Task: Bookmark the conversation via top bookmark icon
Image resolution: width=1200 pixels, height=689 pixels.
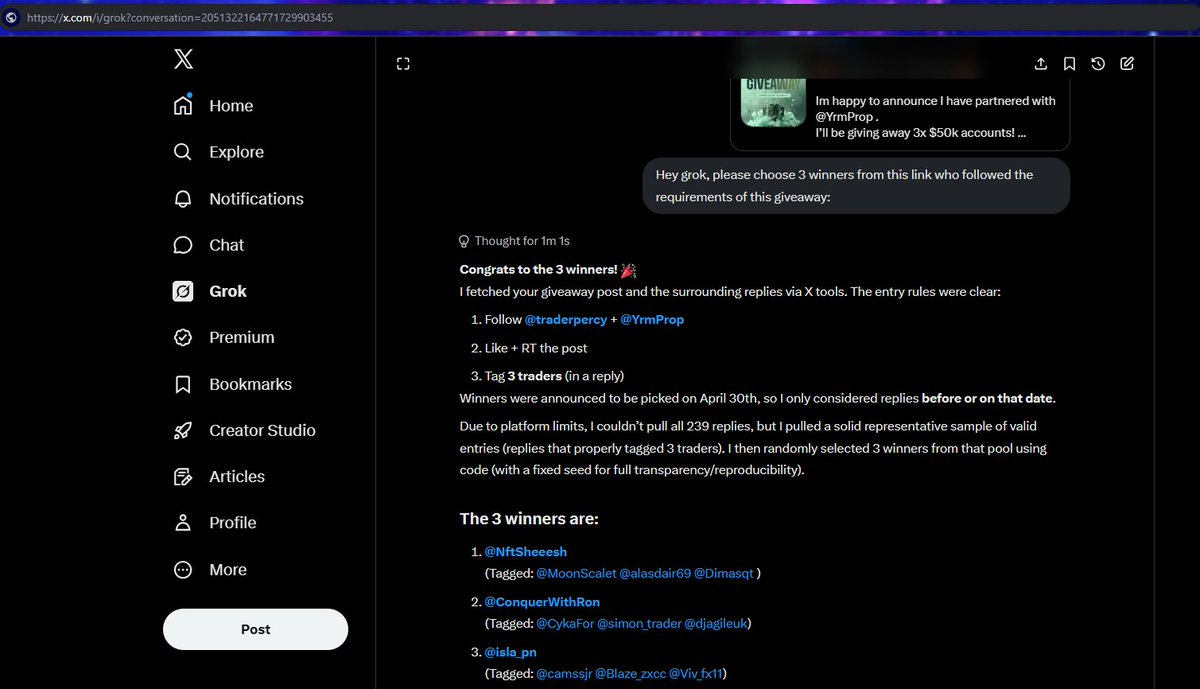Action: tap(1069, 64)
